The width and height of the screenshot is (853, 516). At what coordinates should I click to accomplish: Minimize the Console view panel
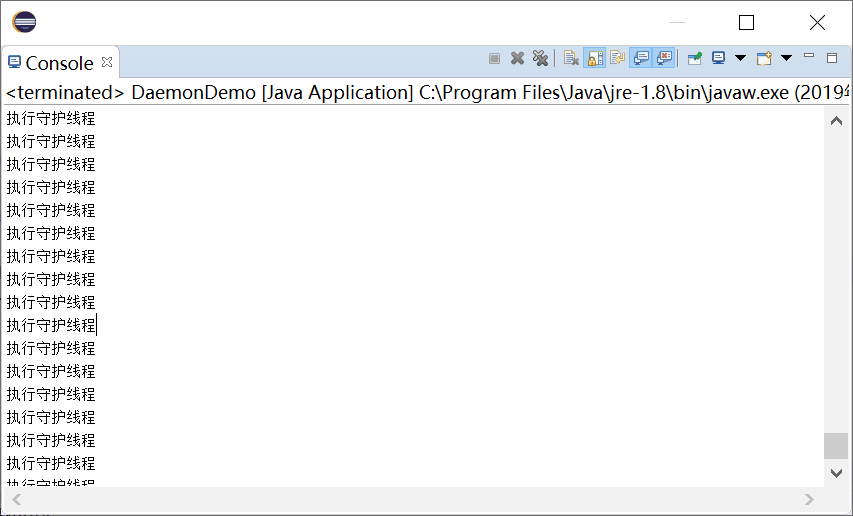click(809, 56)
